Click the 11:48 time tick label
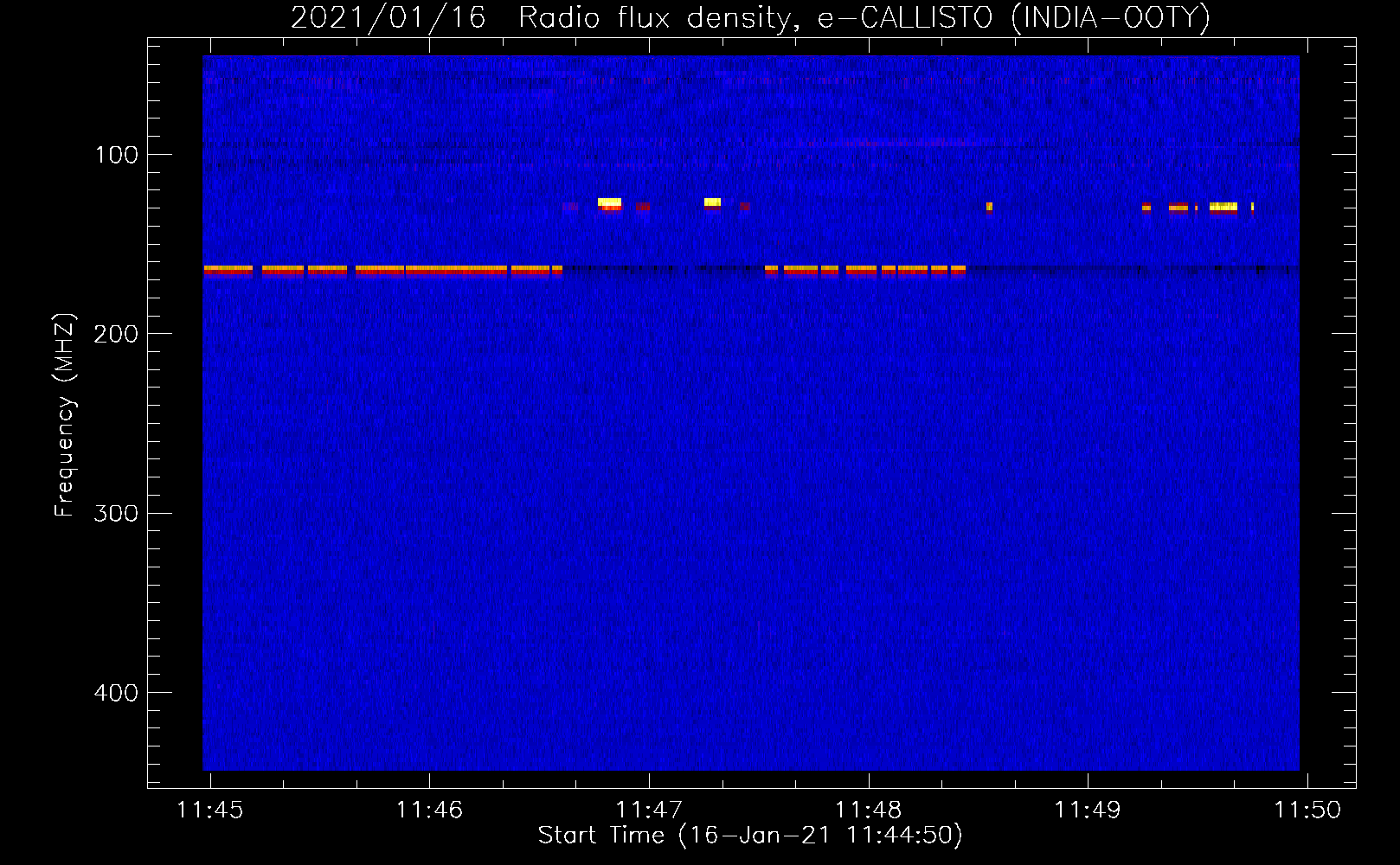Screen dimensions: 1400x865 click(x=868, y=811)
